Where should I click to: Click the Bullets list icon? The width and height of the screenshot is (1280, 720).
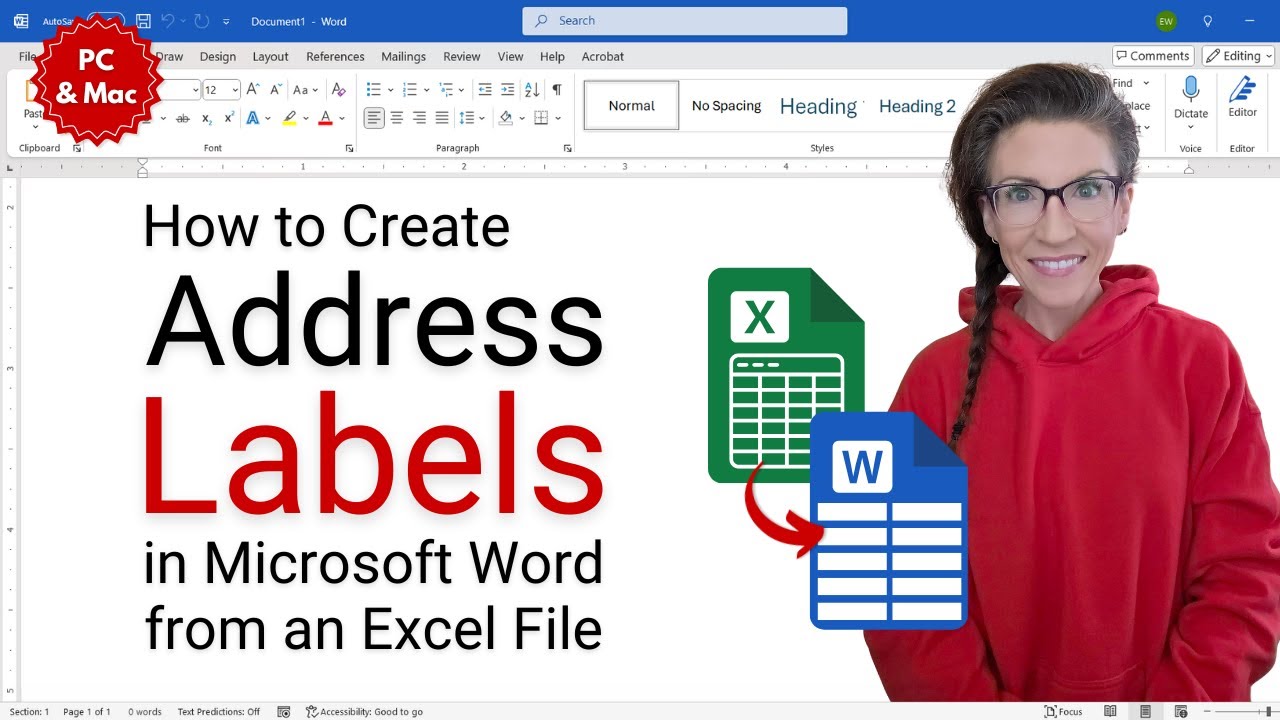[x=374, y=90]
